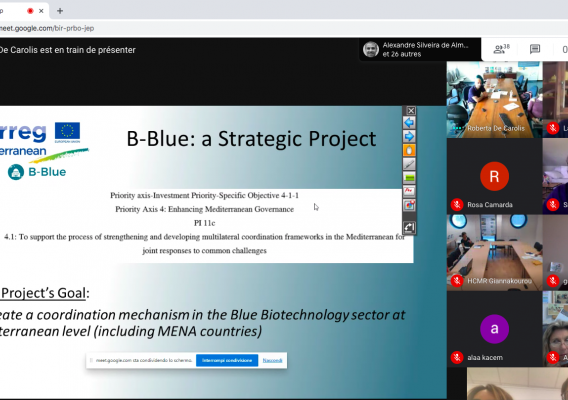Open the color shapes tool in presenter toolbar
The height and width of the screenshot is (400, 568).
(x=409, y=205)
